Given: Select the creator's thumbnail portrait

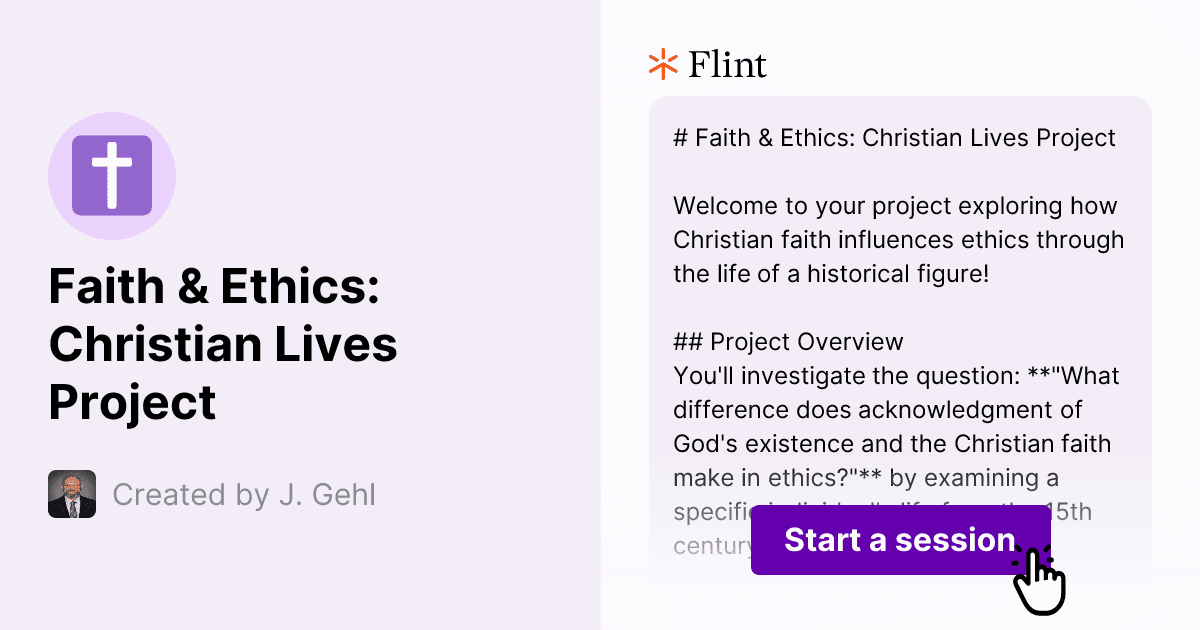Looking at the screenshot, I should pos(71,494).
